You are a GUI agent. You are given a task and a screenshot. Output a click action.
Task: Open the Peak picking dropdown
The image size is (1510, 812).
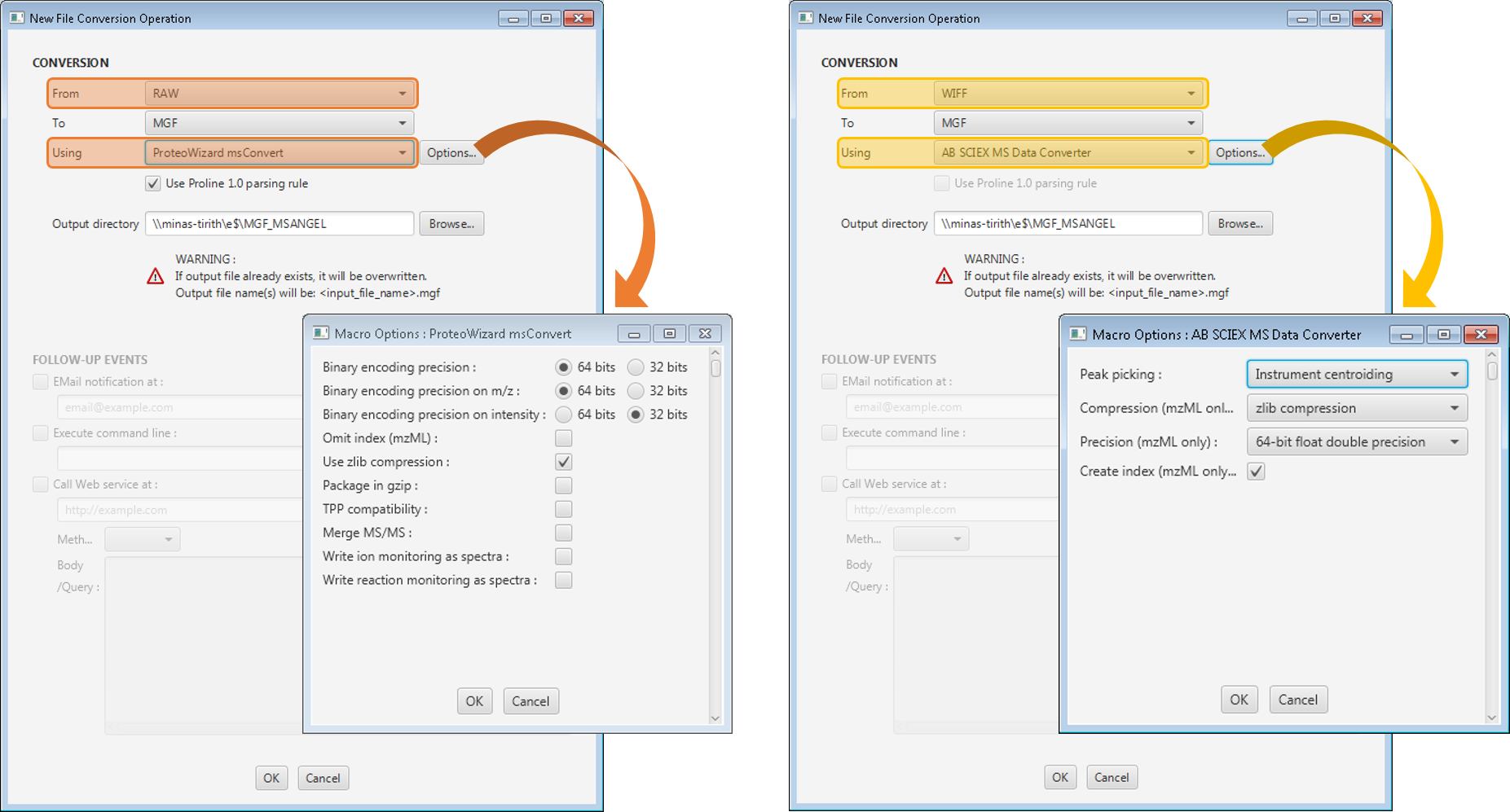(x=1356, y=375)
